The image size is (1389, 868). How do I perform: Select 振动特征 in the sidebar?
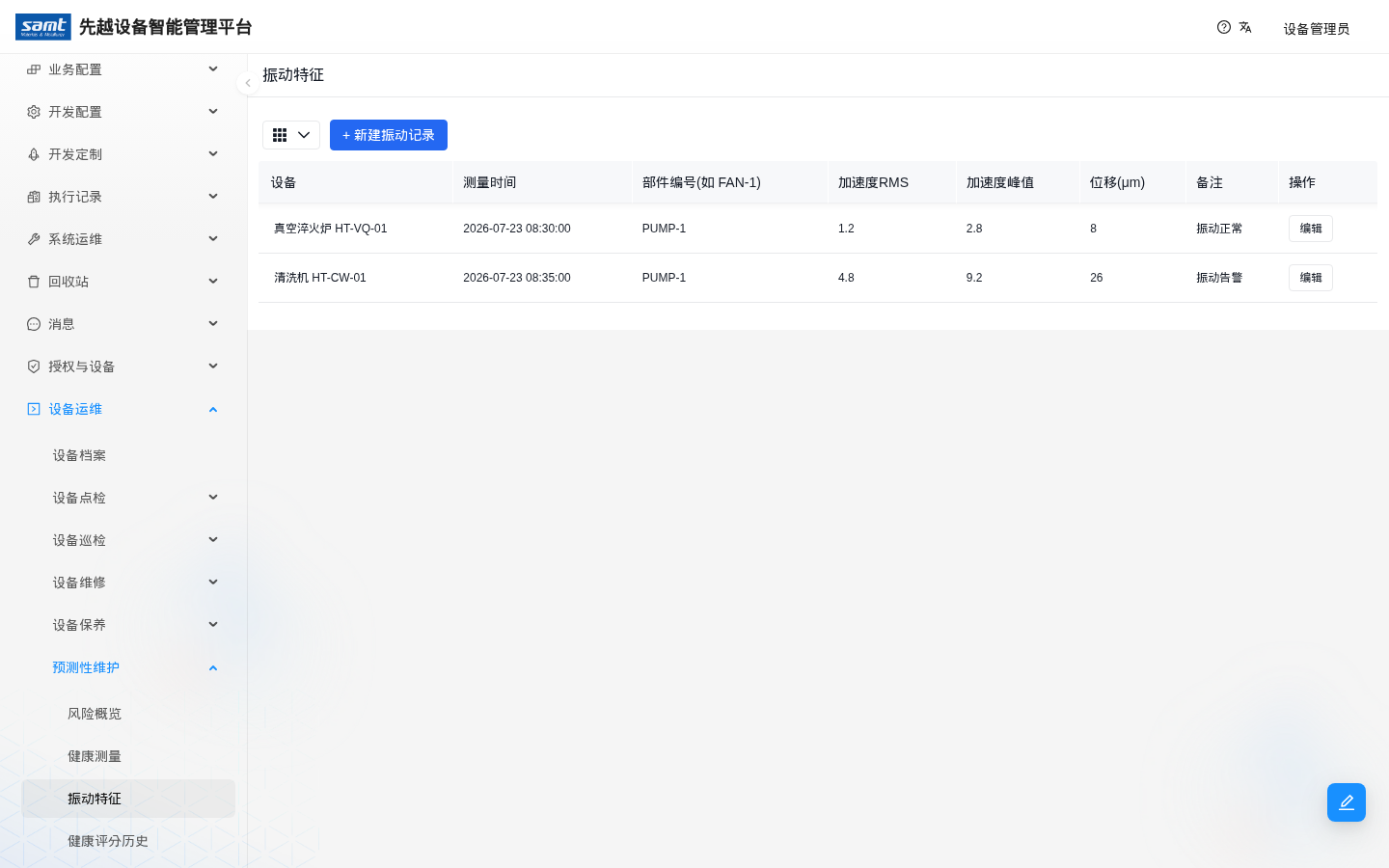pyautogui.click(x=128, y=799)
